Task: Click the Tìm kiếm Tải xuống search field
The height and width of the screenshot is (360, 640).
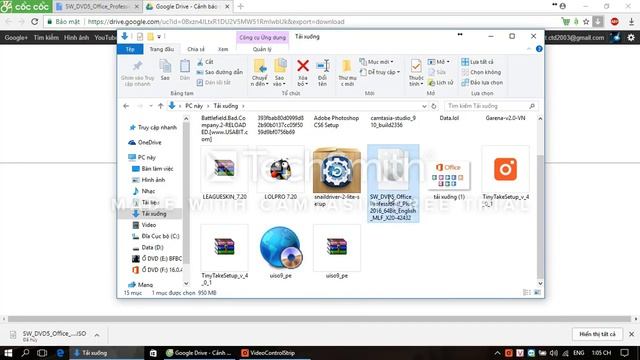Action: pos(491,106)
